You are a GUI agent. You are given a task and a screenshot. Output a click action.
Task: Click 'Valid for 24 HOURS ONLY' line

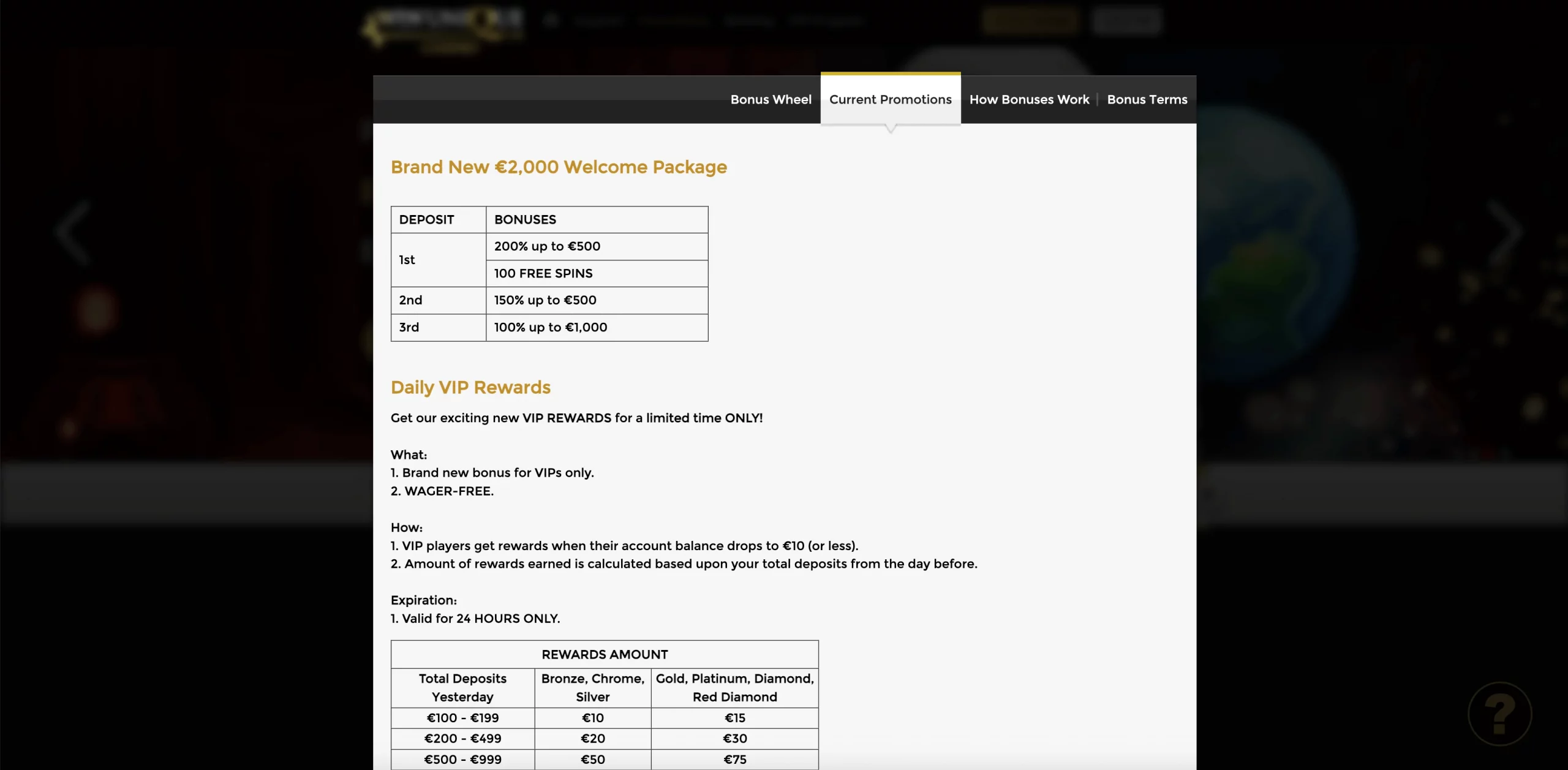coord(475,619)
